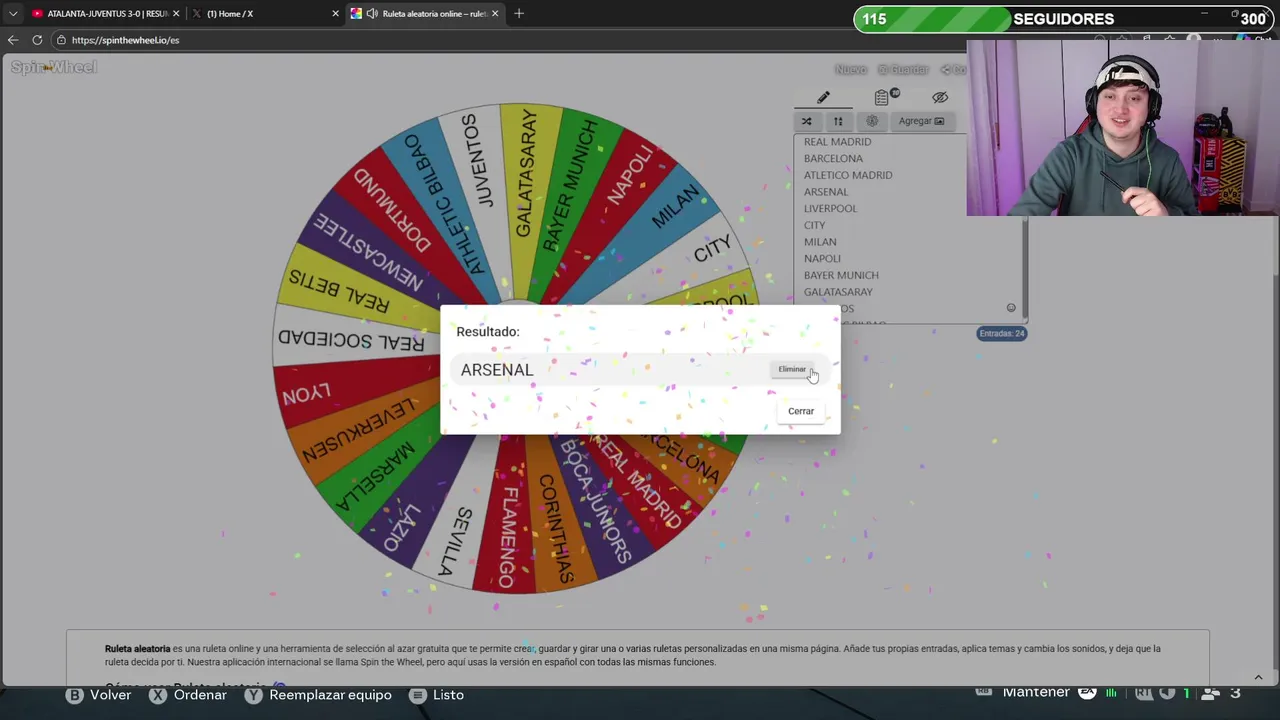Sort the entries list
The width and height of the screenshot is (1280, 720).
(838, 121)
